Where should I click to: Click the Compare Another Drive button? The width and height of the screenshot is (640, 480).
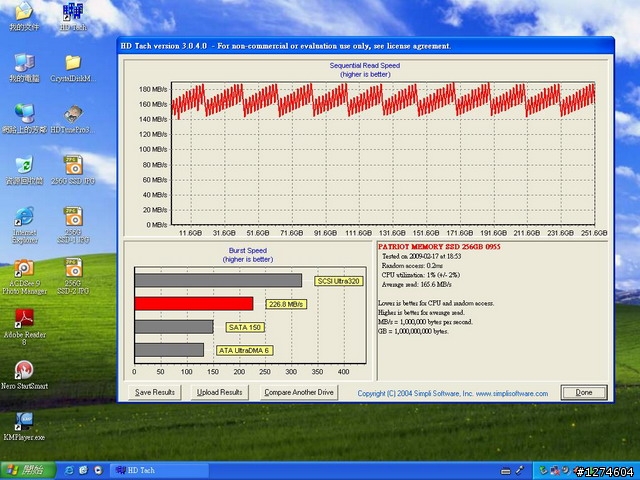click(299, 392)
